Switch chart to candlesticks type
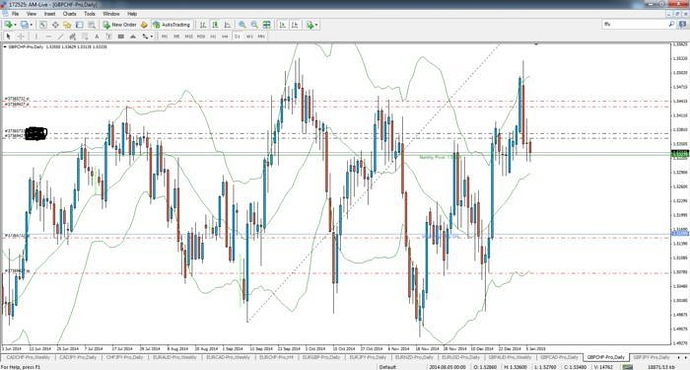Screen dimensions: 690x370 [x=215, y=25]
